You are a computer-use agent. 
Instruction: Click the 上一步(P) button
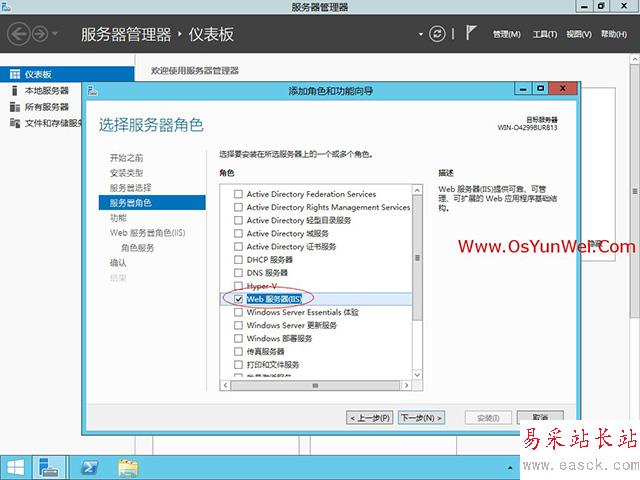(x=370, y=418)
